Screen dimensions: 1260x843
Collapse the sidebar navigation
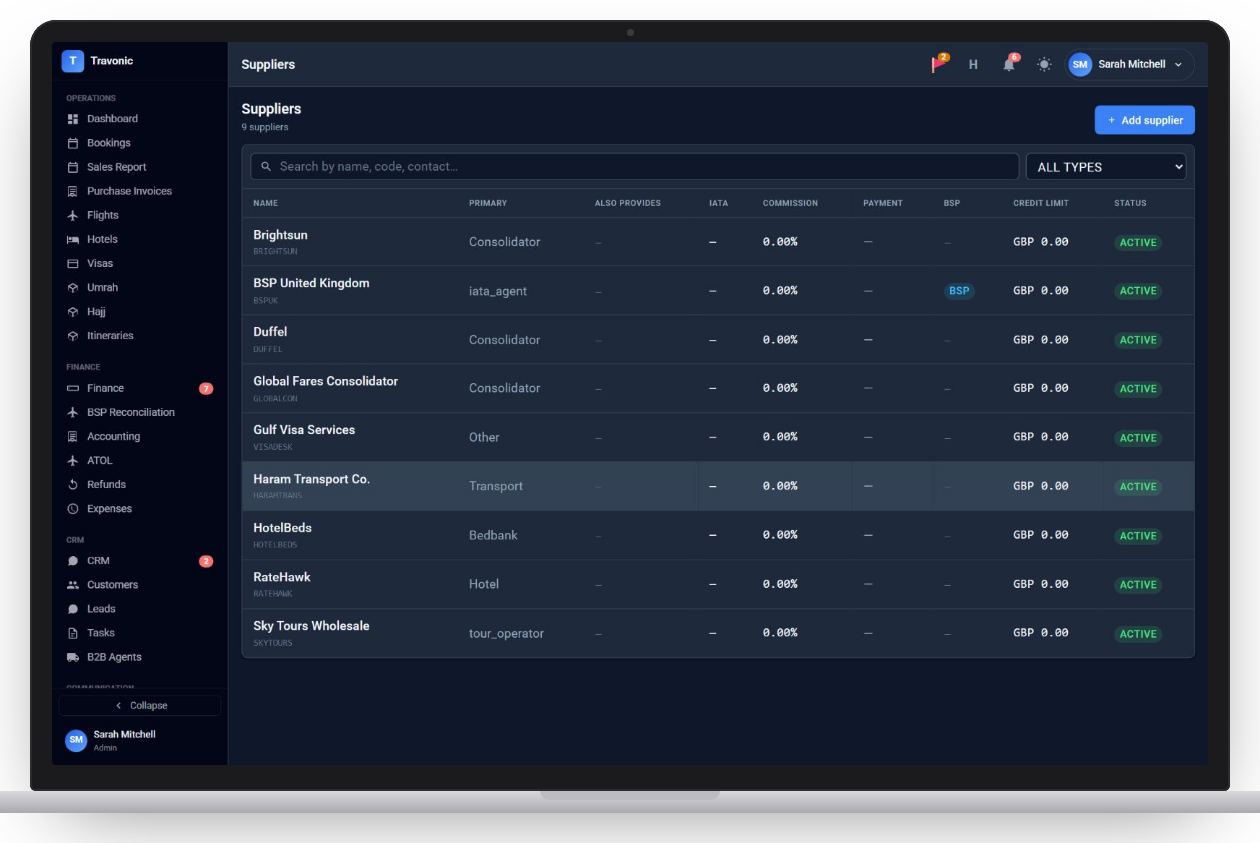(140, 705)
